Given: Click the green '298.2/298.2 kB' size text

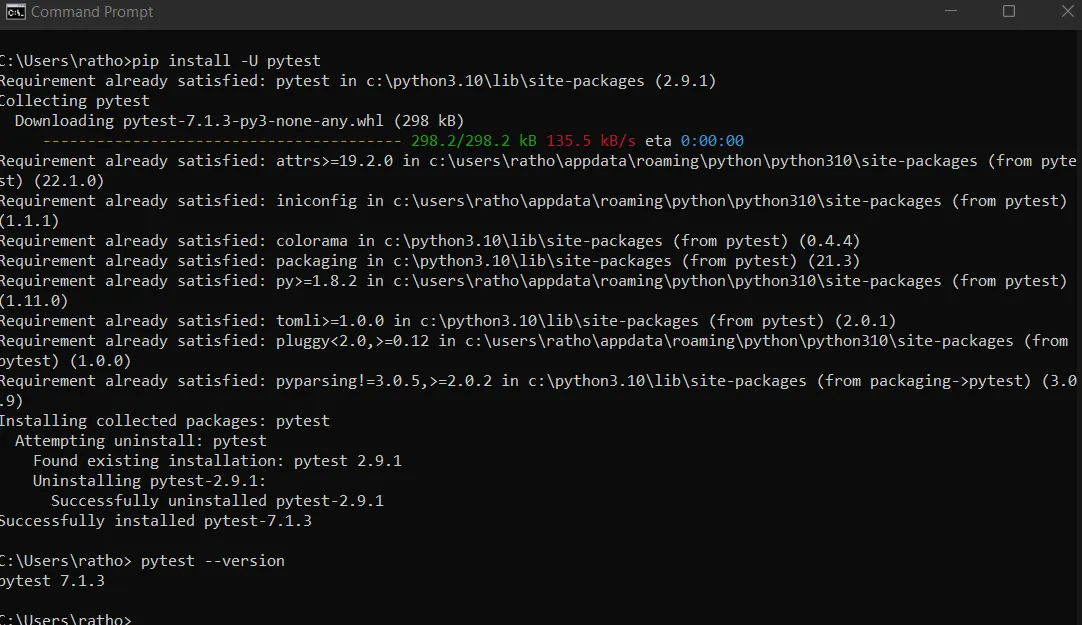Looking at the screenshot, I should (473, 141).
